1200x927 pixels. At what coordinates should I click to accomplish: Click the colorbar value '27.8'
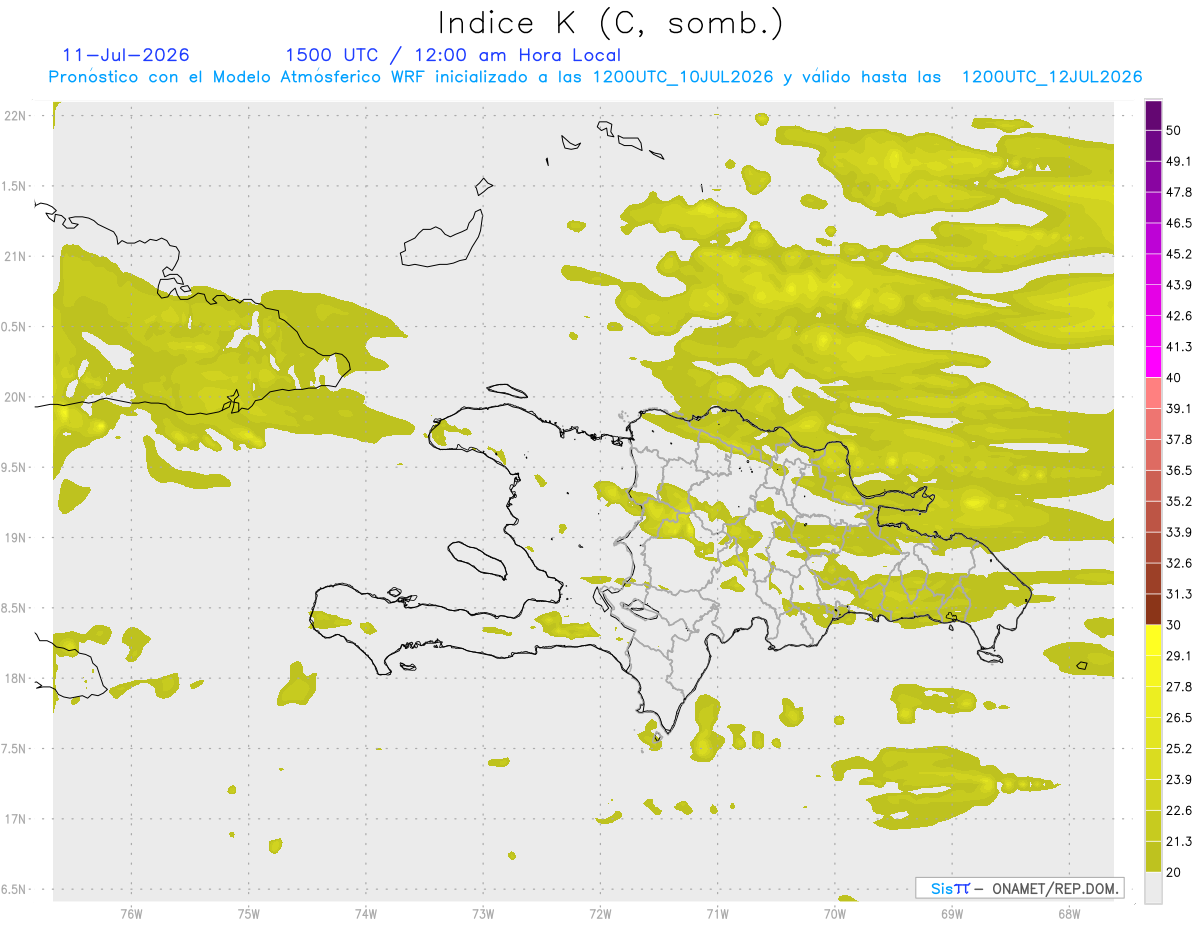point(1178,687)
